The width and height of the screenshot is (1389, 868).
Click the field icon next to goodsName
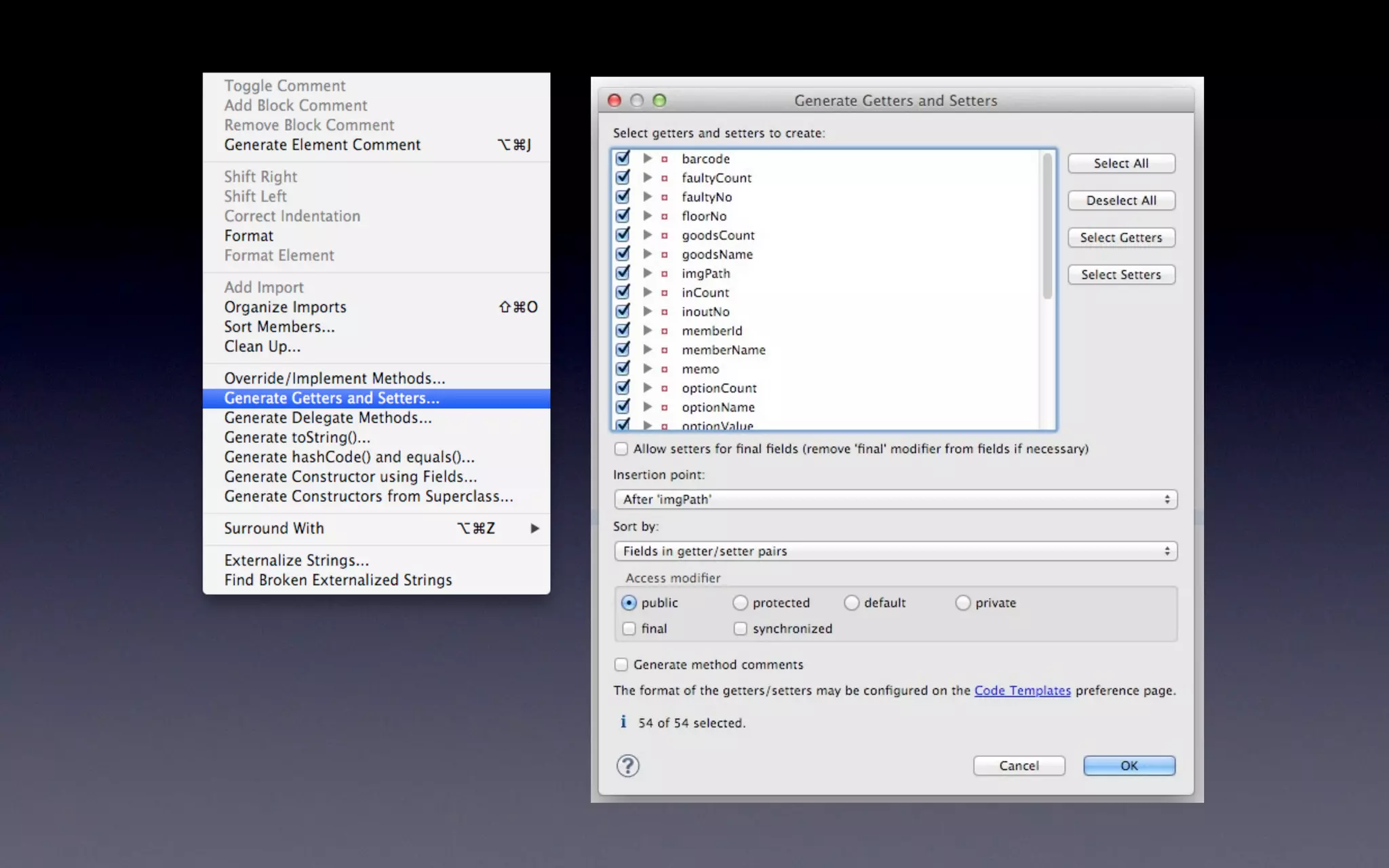pos(665,255)
